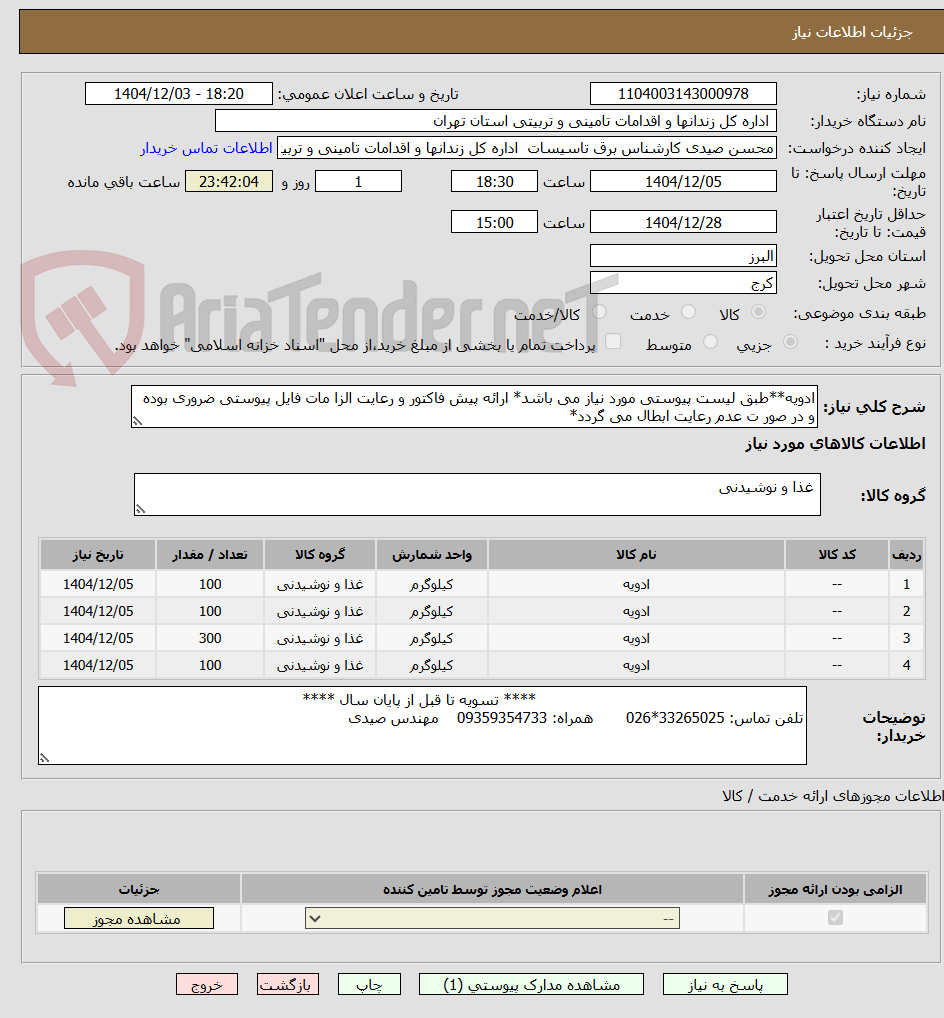This screenshot has height=1018, width=944.
Task: Click the شماره نیاز field 1104003143000978
Action: tap(683, 93)
